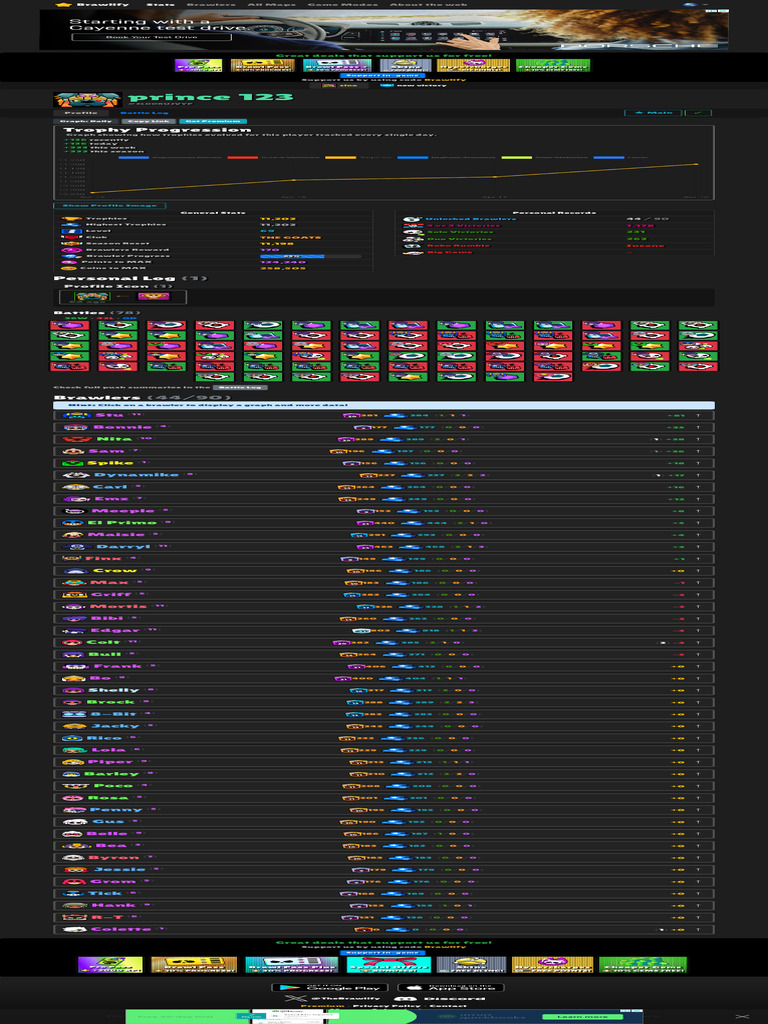Switch to the Battle Log tab

coord(144,113)
